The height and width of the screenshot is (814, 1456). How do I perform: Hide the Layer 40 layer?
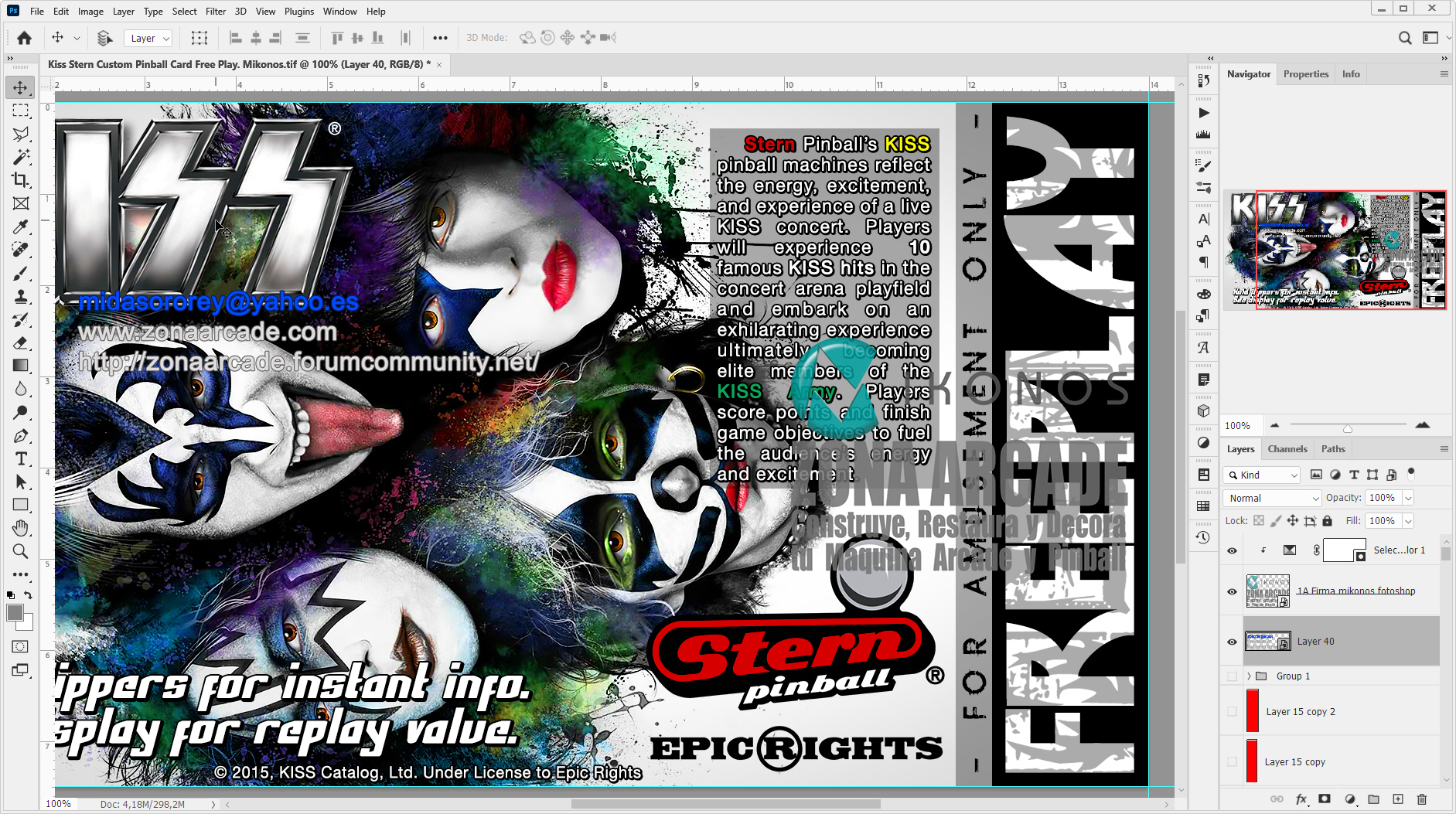coord(1232,641)
